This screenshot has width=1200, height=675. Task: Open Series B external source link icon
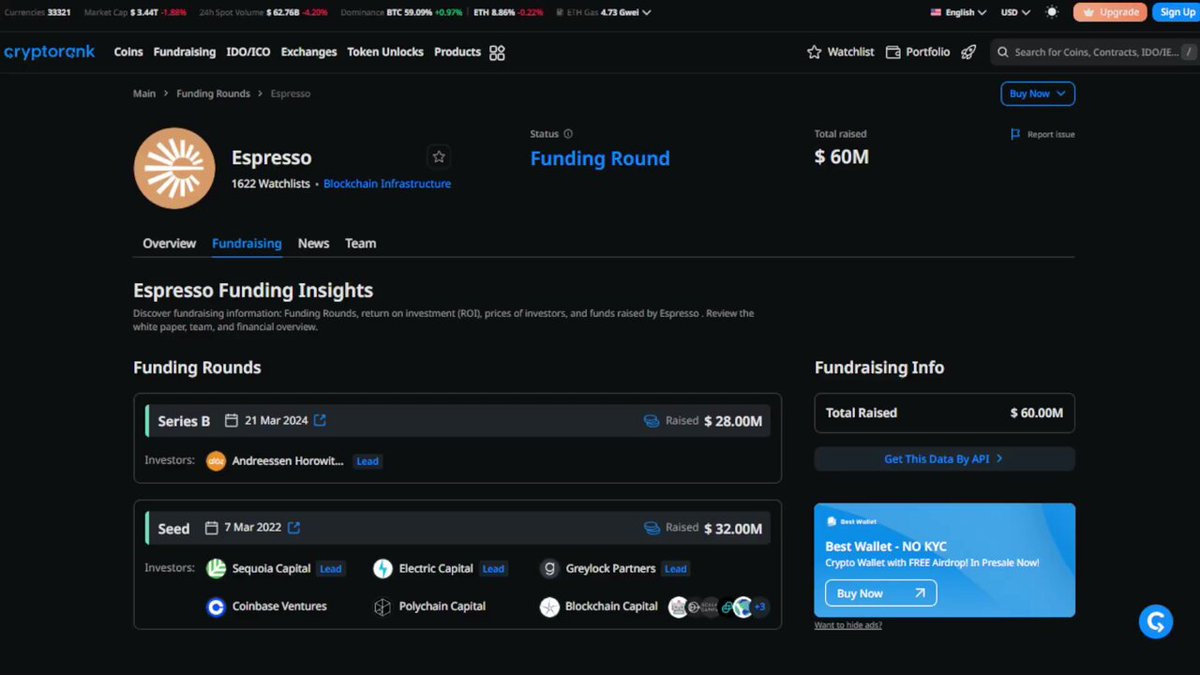click(x=320, y=421)
